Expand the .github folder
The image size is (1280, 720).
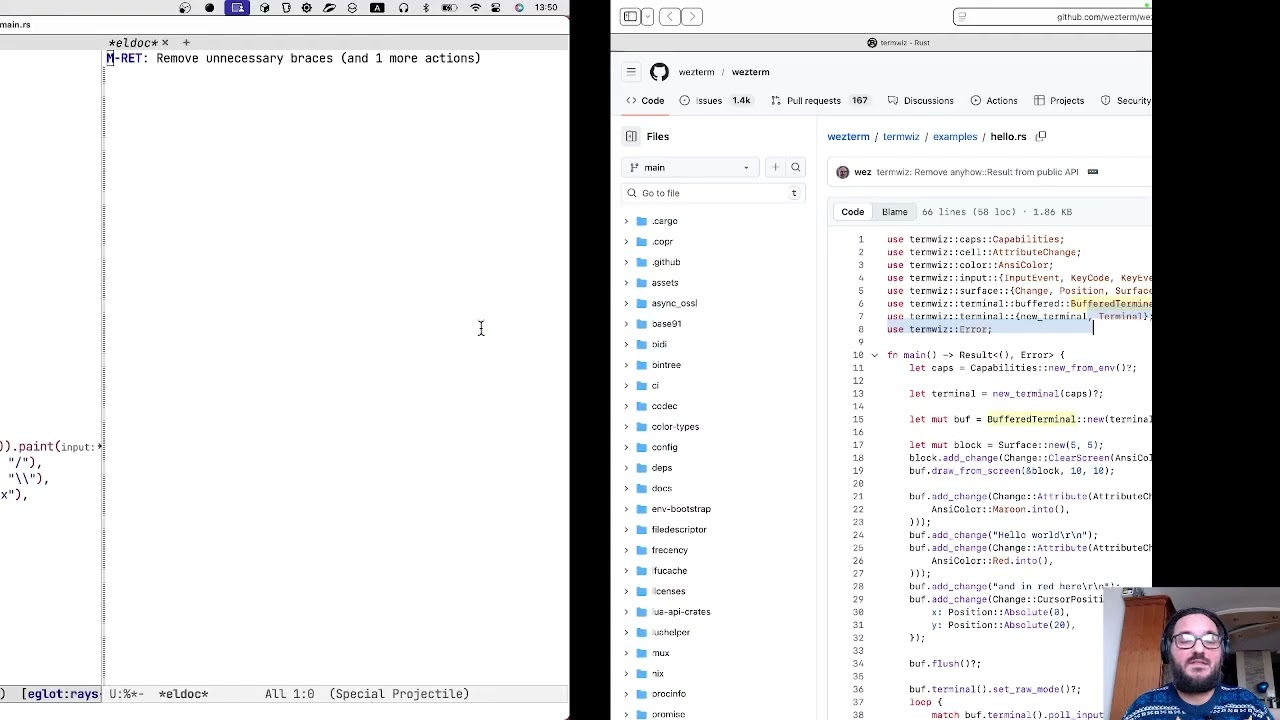coord(627,262)
